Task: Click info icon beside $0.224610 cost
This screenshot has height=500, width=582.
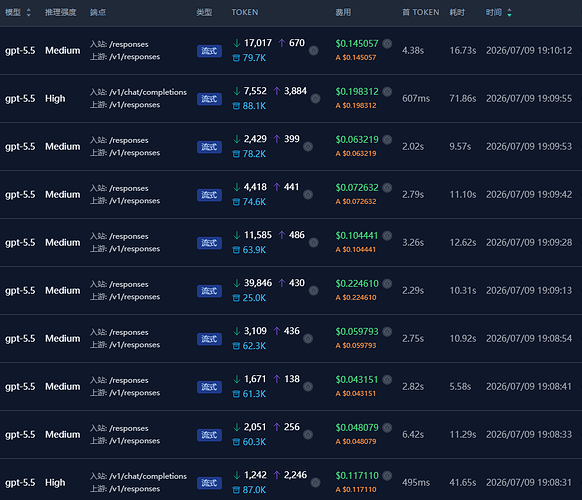Action: (x=387, y=284)
